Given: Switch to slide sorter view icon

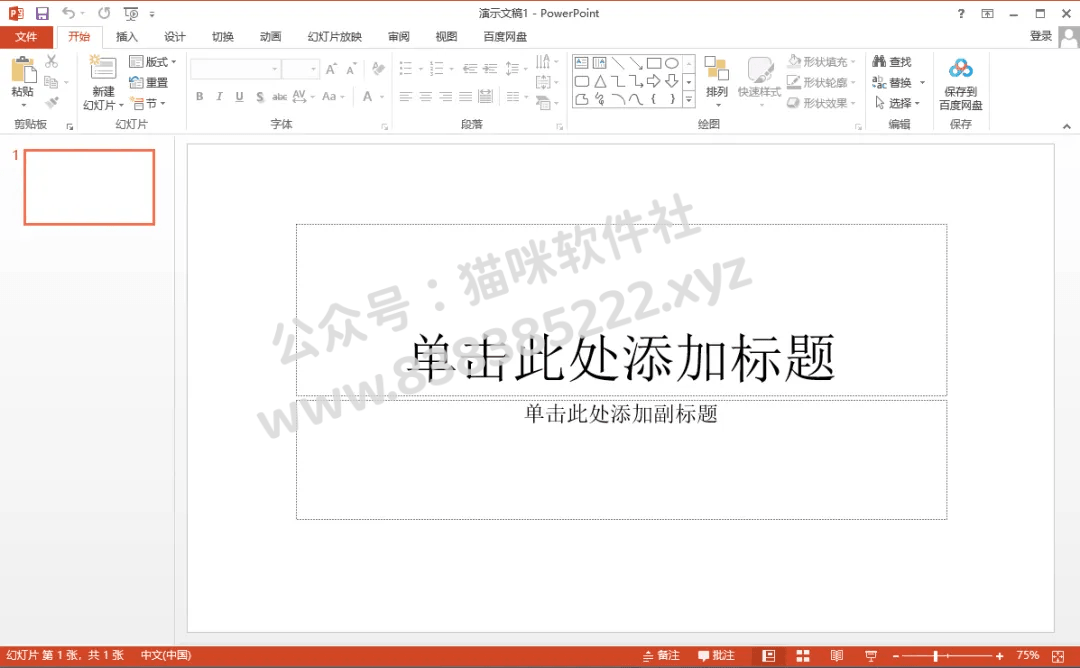Looking at the screenshot, I should point(803,656).
